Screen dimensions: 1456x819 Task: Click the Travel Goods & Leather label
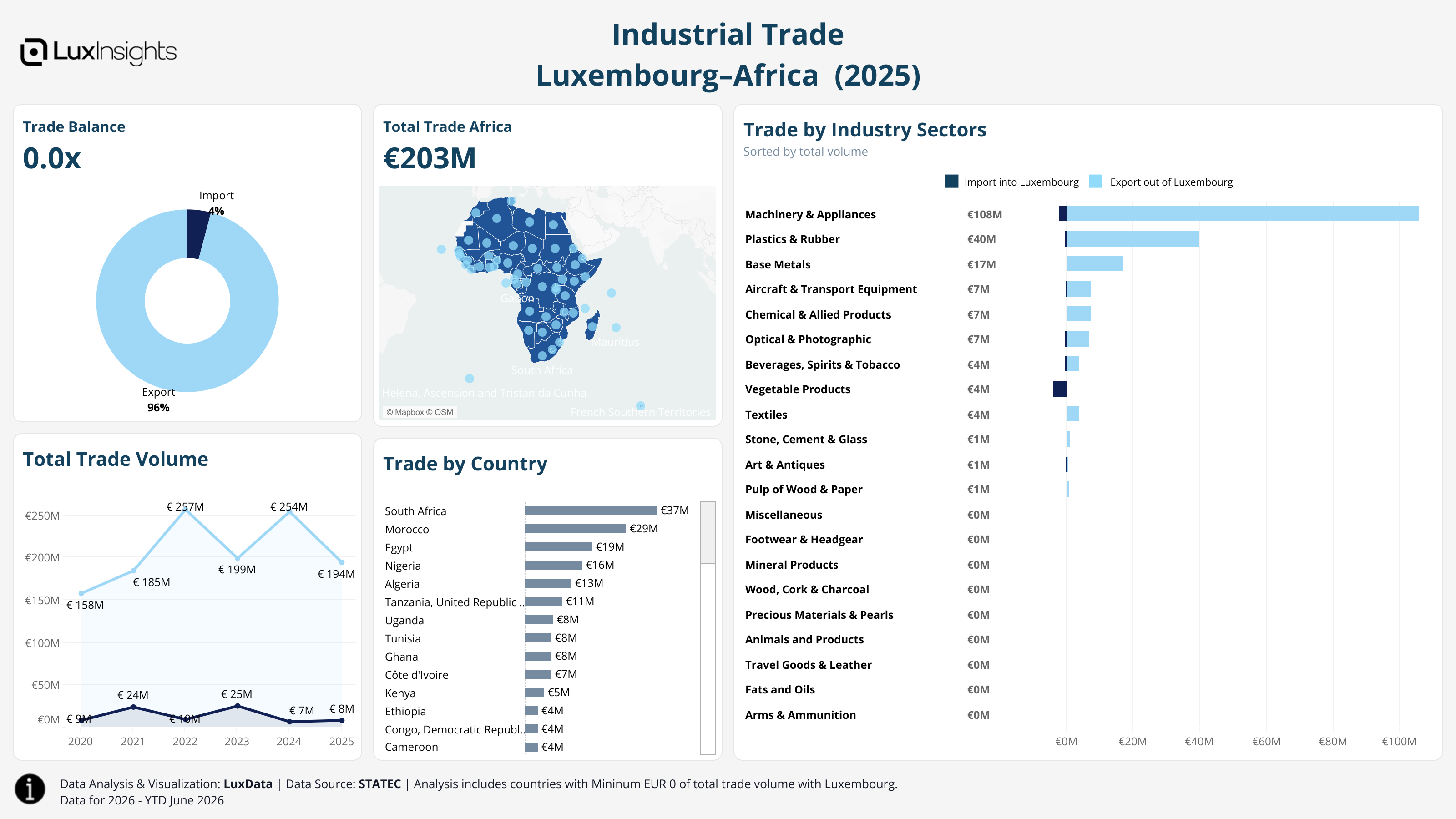[808, 665]
